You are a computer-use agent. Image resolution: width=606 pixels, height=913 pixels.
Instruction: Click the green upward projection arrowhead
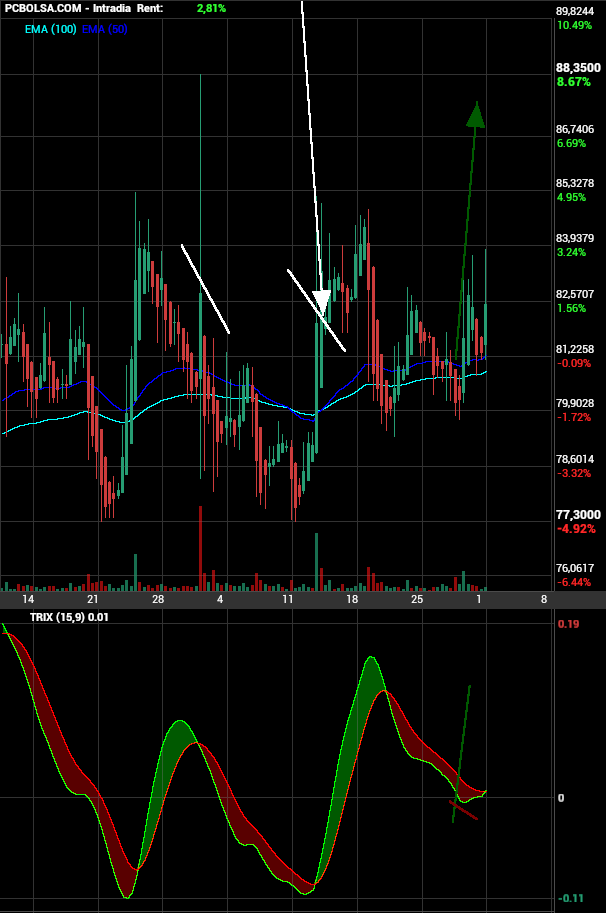point(476,115)
